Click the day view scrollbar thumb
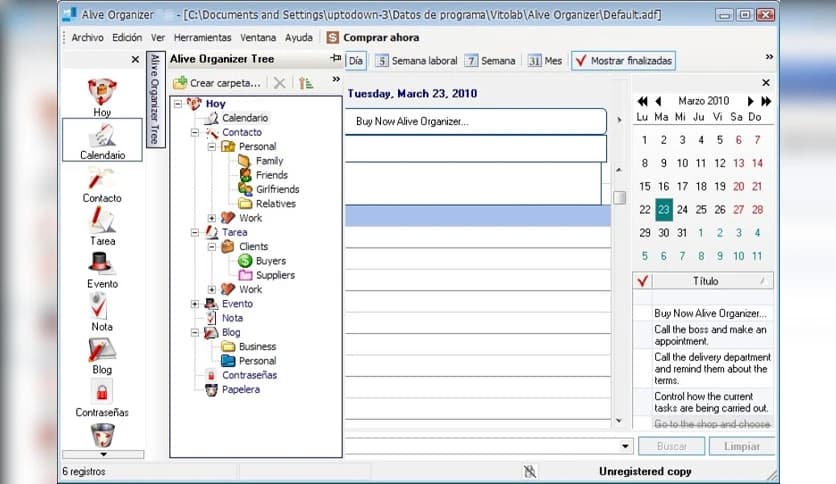This screenshot has width=836, height=484. coord(619,198)
